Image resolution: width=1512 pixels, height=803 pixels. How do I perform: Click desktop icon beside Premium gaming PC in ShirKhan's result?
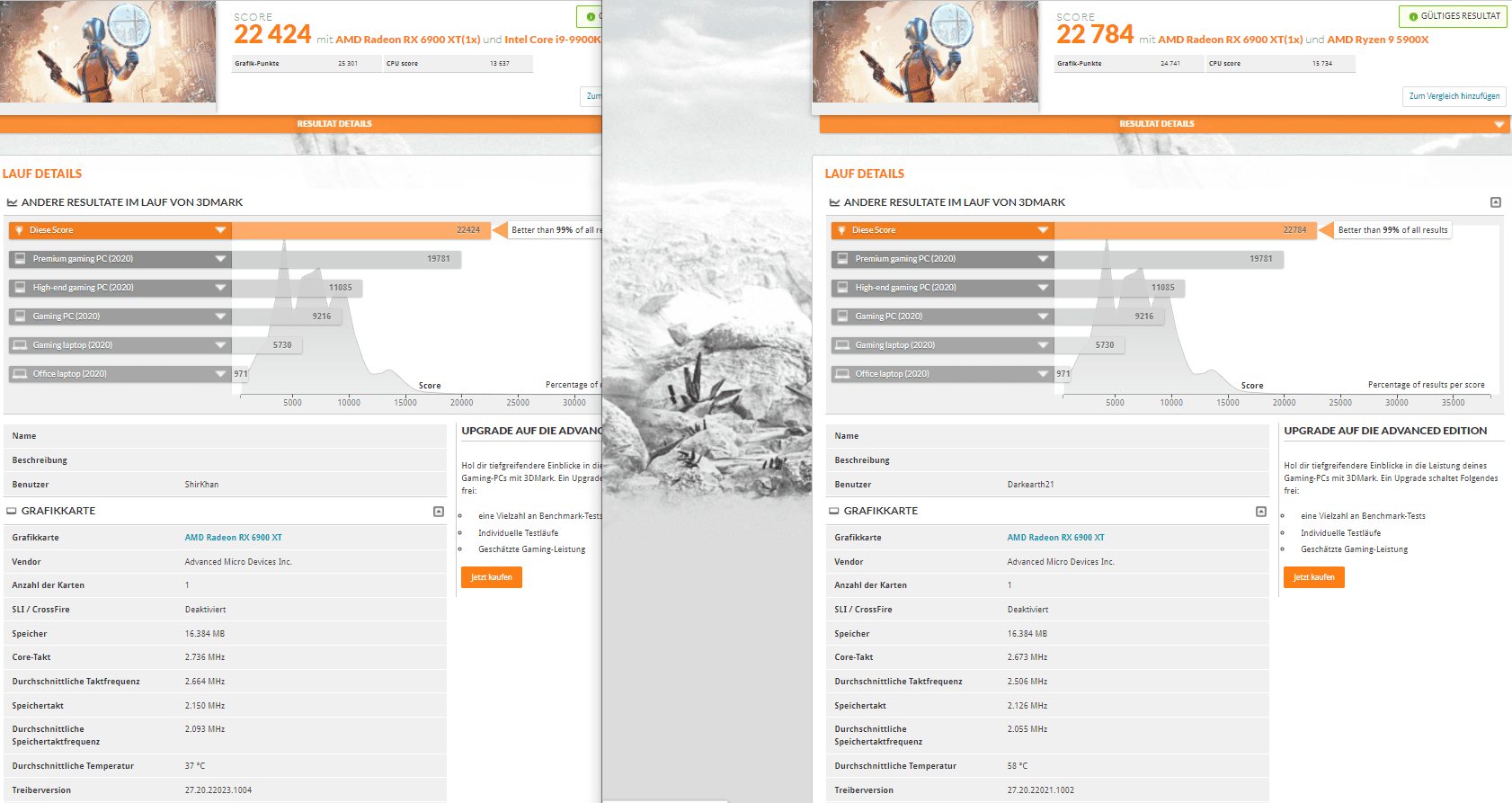point(20,259)
